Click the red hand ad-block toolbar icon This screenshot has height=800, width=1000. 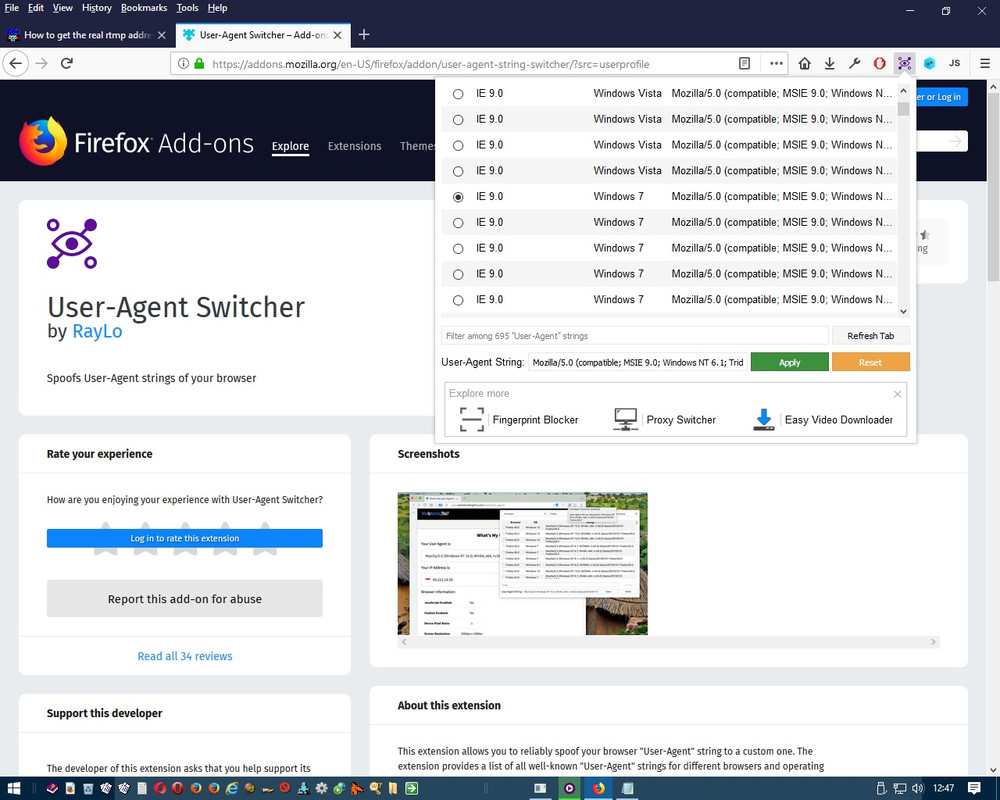(879, 63)
